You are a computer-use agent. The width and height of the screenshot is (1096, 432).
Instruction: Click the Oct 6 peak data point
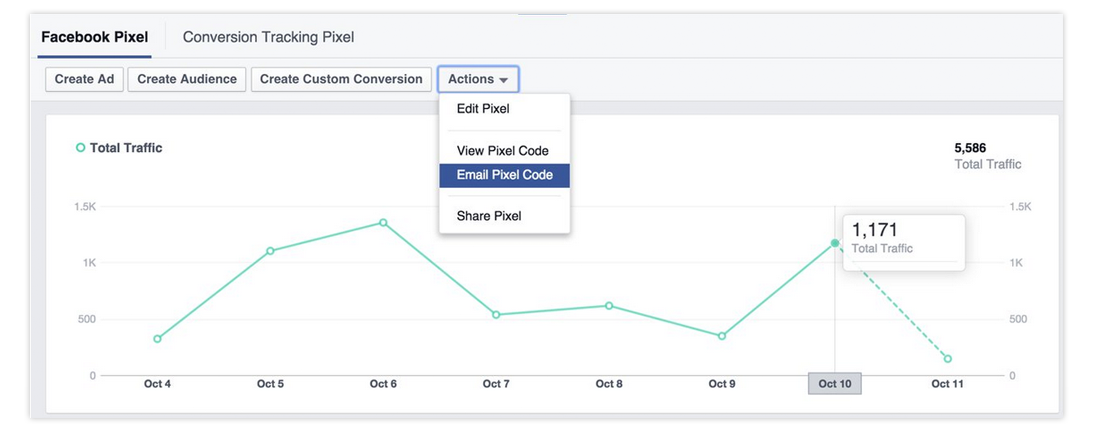[x=383, y=222]
